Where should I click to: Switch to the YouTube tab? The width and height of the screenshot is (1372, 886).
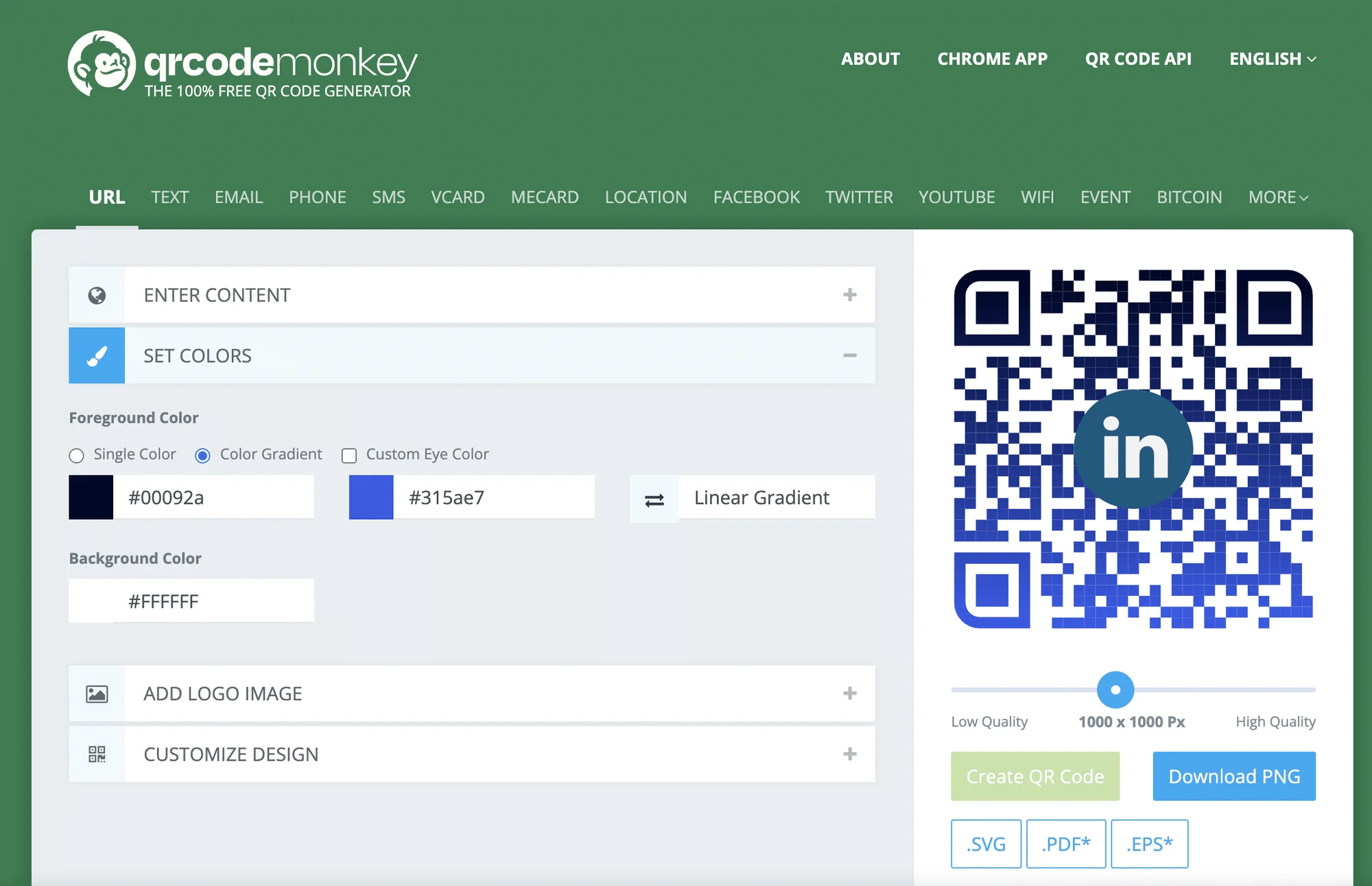[957, 197]
